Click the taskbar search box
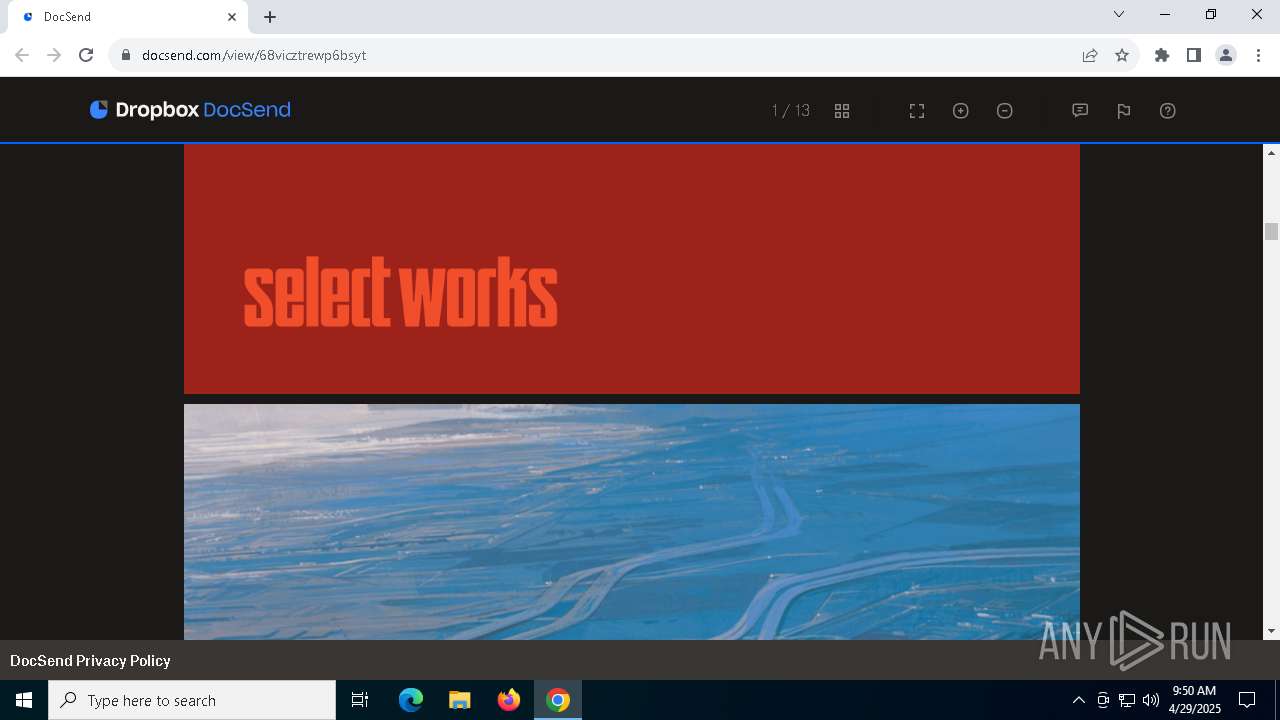 click(192, 700)
